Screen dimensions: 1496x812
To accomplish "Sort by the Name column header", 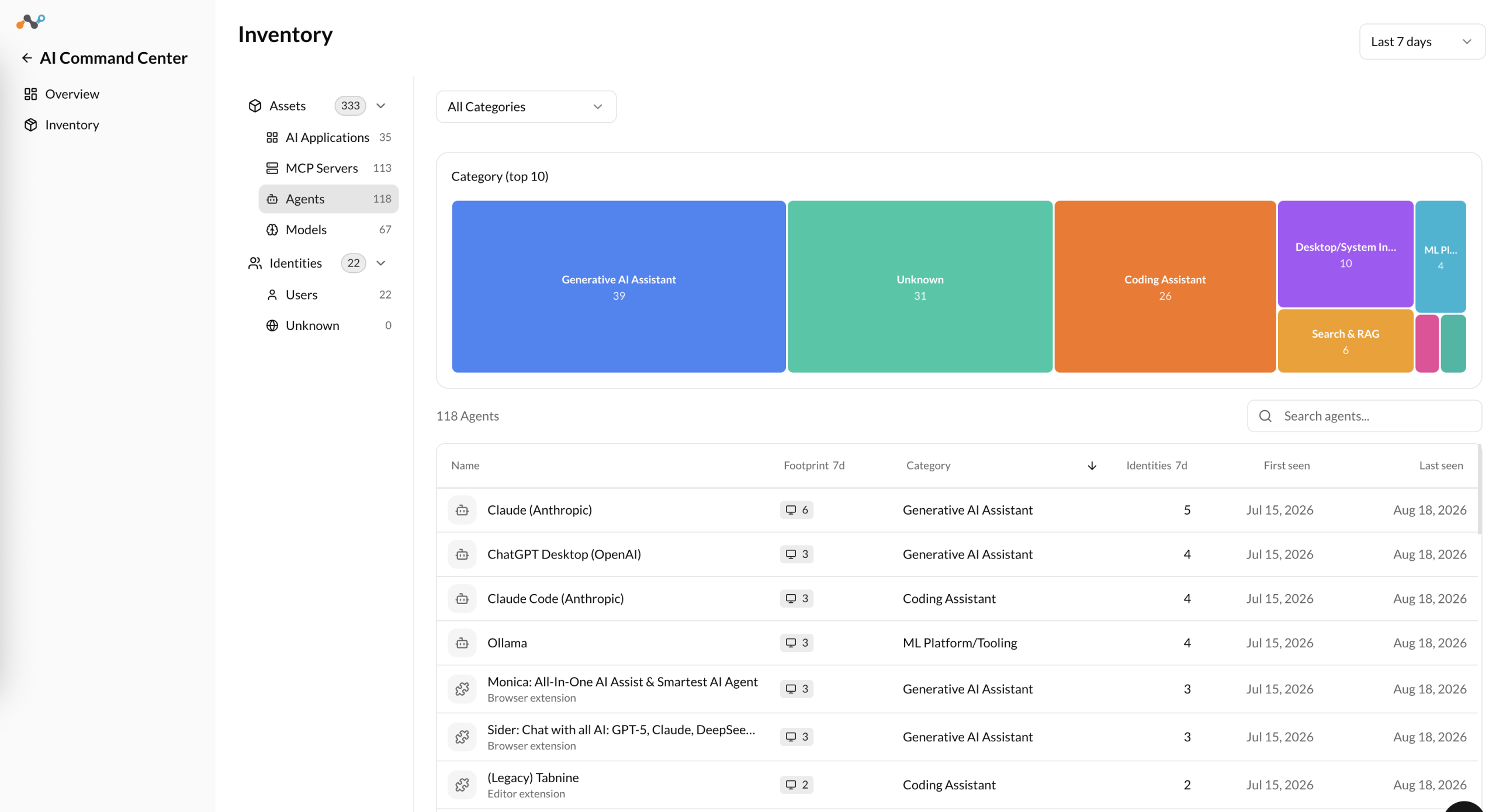I will pos(465,466).
